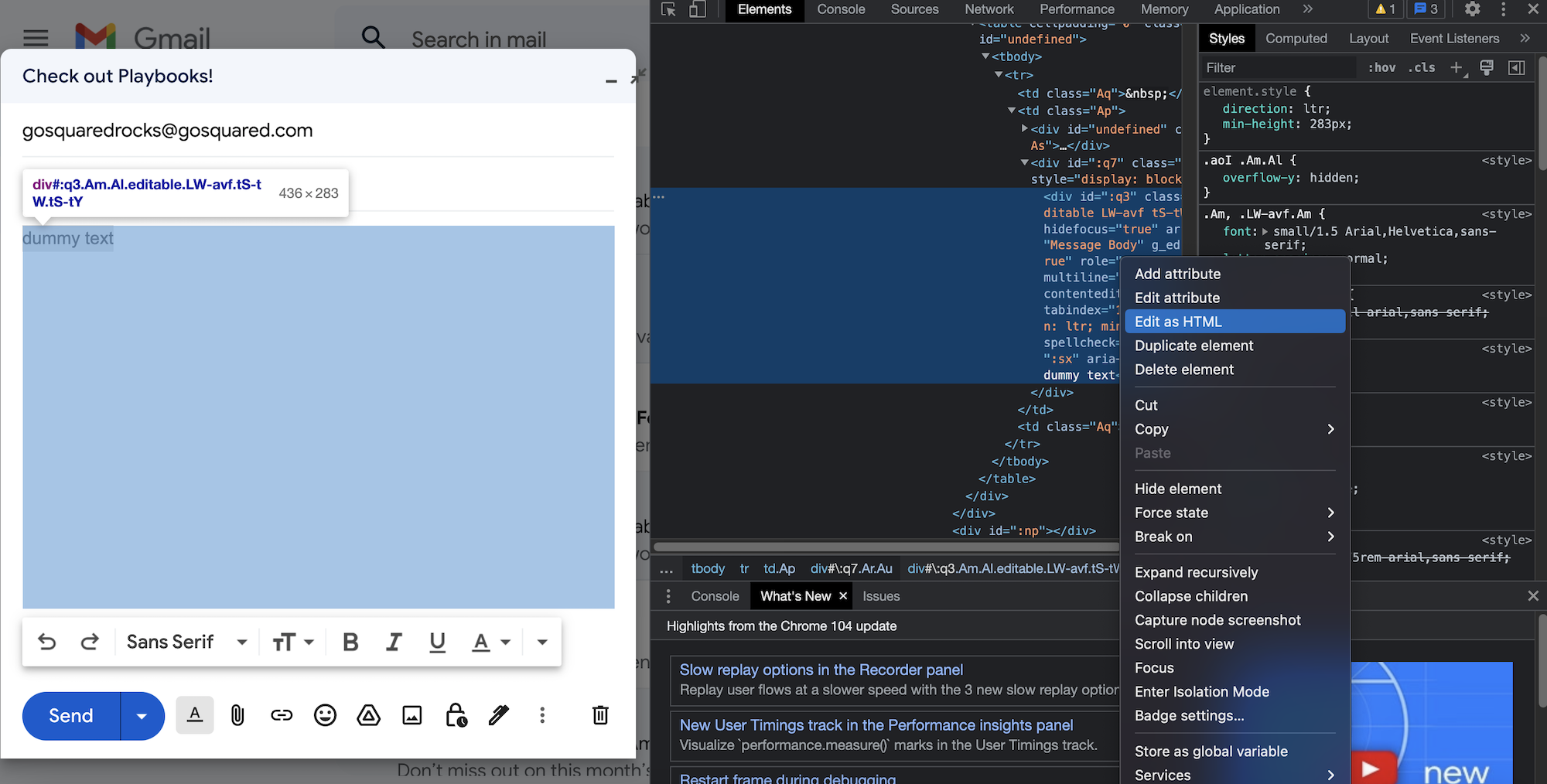Image resolution: width=1547 pixels, height=784 pixels.
Task: Choose Hide element in context menu
Action: click(x=1235, y=489)
